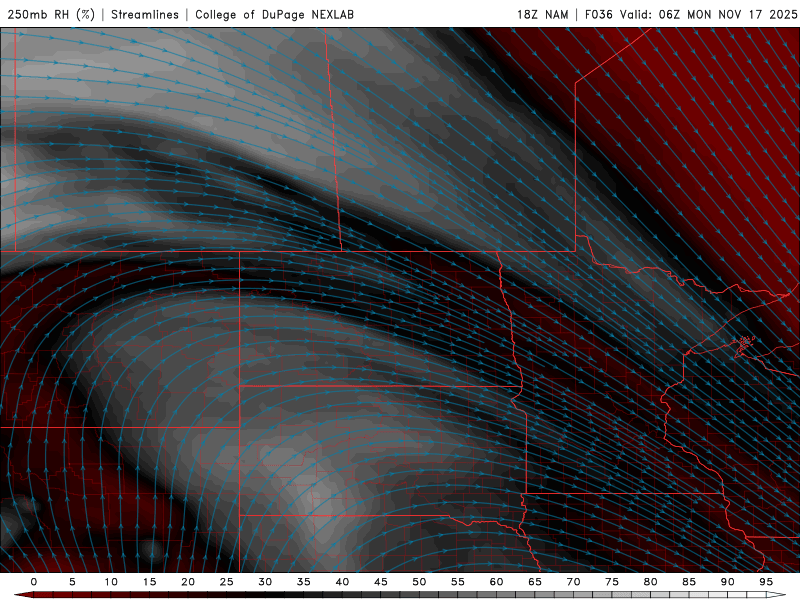The image size is (800, 600).
Task: Click the "F036" forecast hour text
Action: tap(598, 14)
